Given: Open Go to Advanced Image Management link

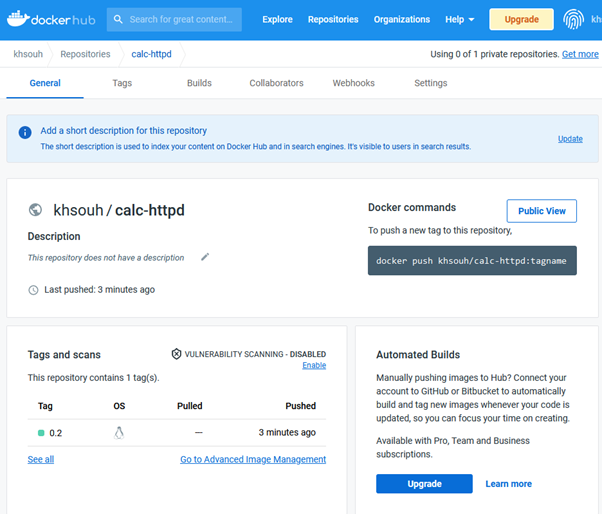Looking at the screenshot, I should (x=253, y=459).
